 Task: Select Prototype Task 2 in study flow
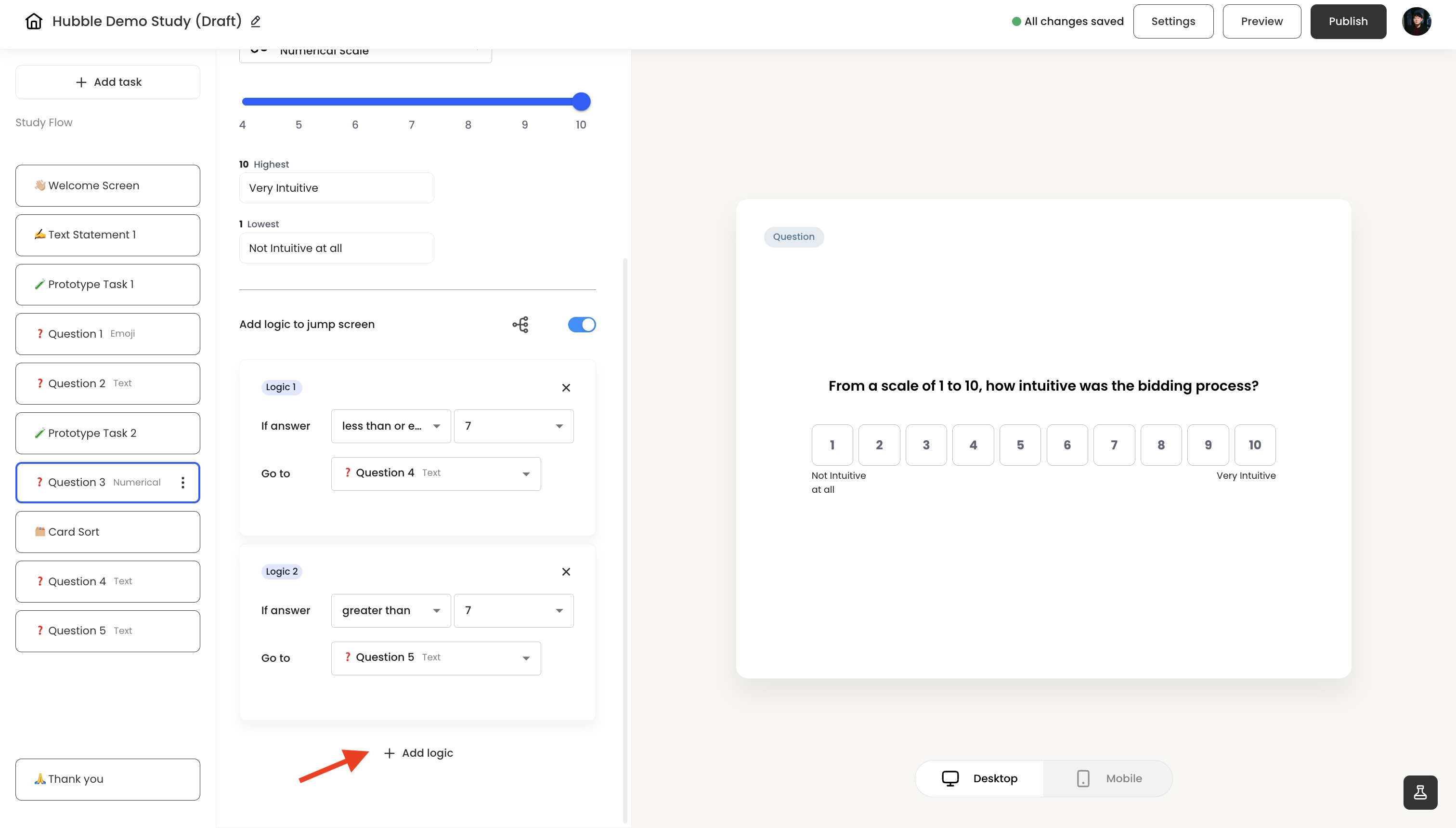pyautogui.click(x=108, y=433)
